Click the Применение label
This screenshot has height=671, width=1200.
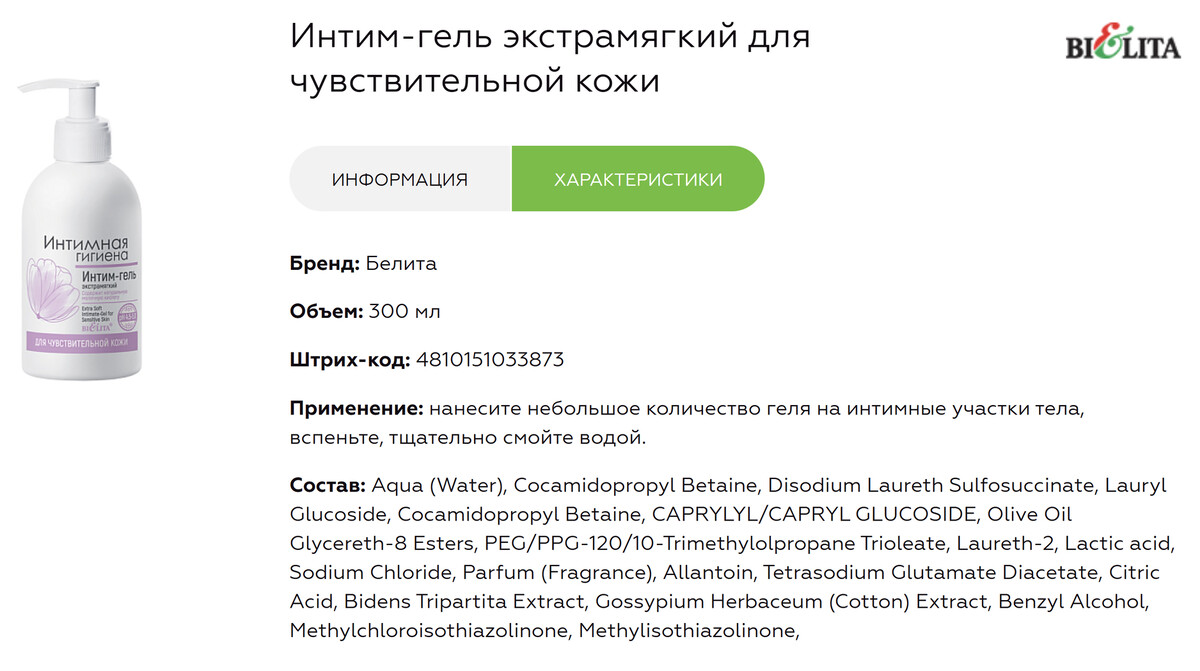point(357,408)
